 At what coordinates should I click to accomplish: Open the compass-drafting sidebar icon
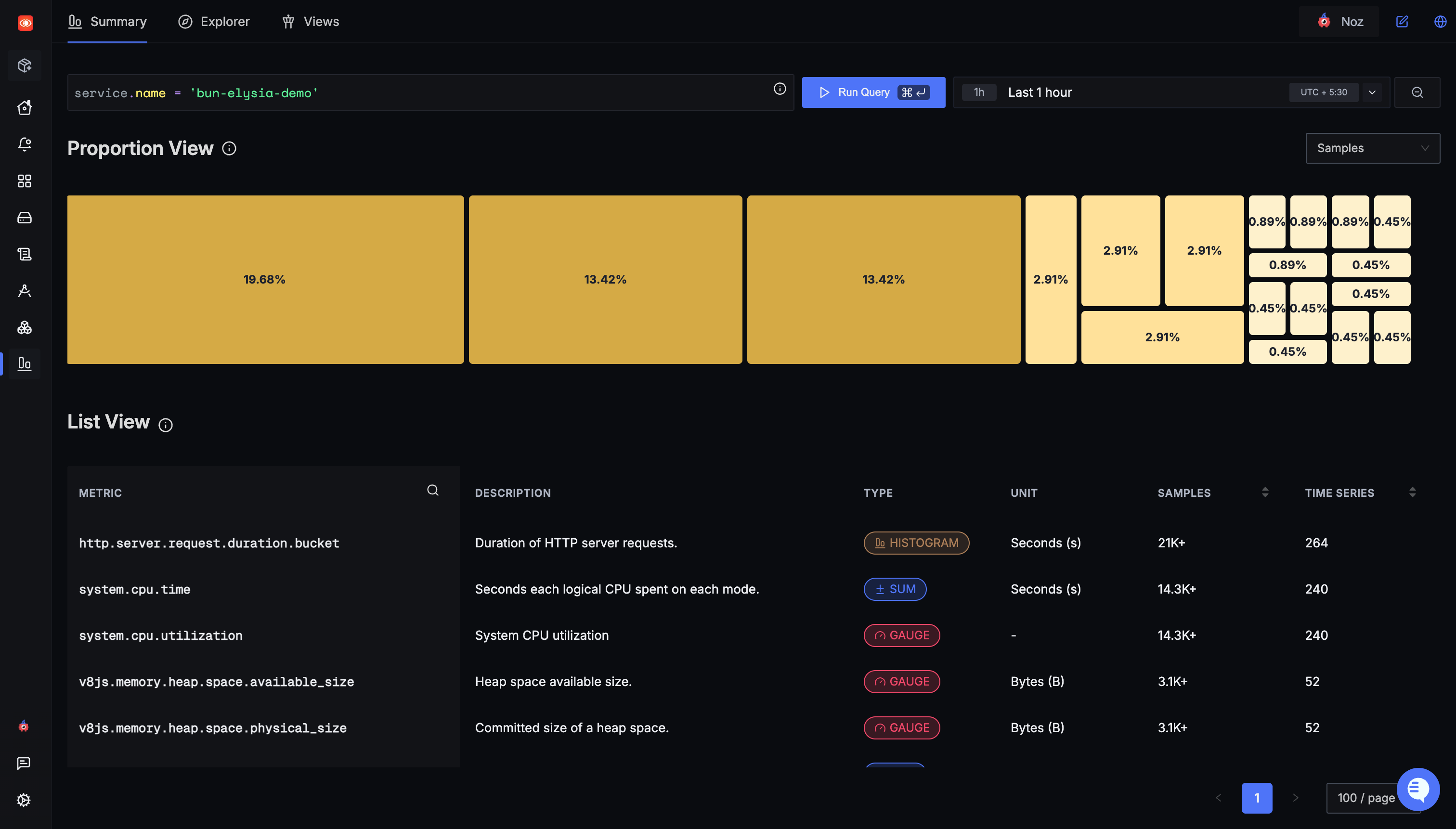25,291
